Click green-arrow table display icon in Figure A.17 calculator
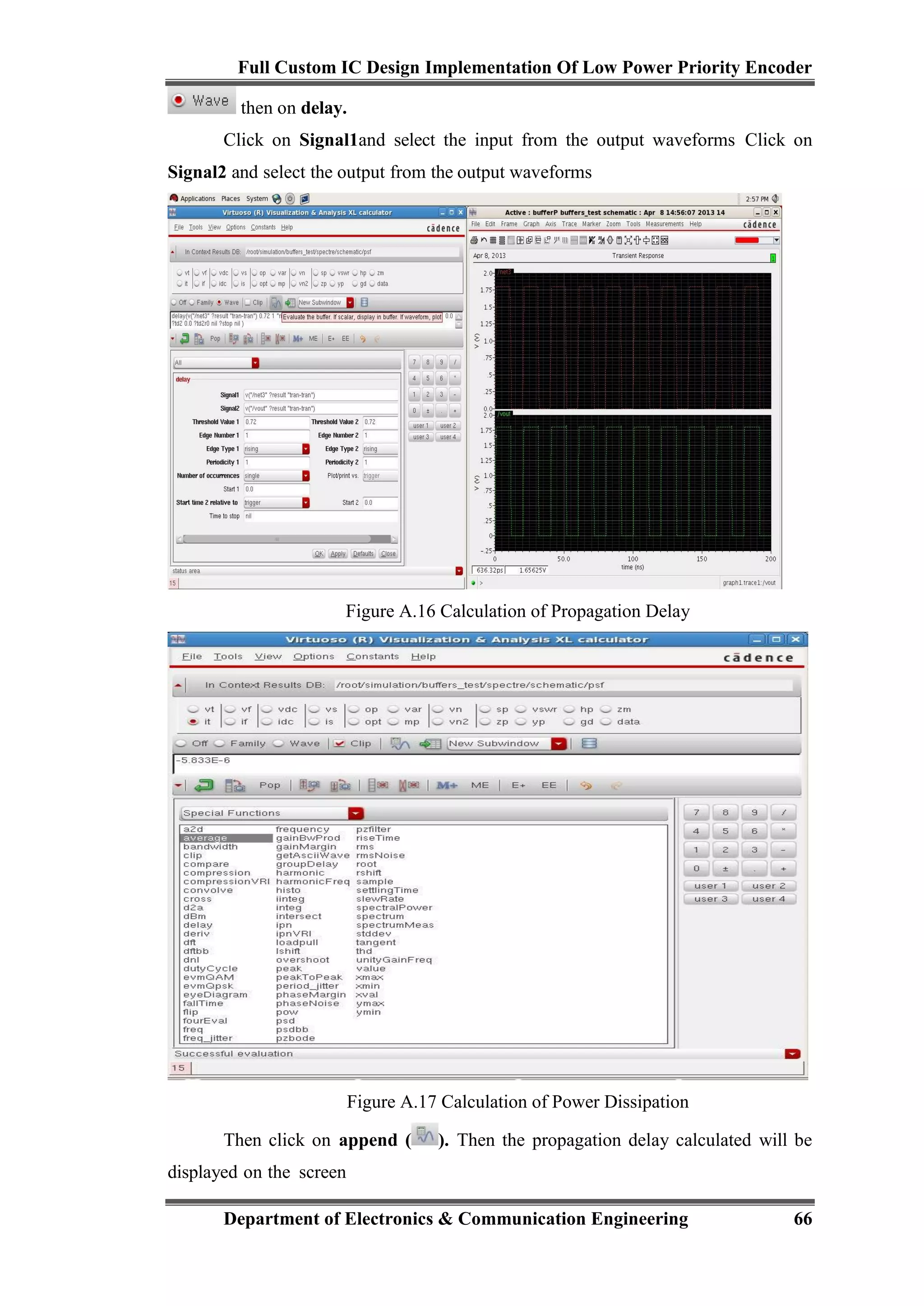 pyautogui.click(x=430, y=743)
